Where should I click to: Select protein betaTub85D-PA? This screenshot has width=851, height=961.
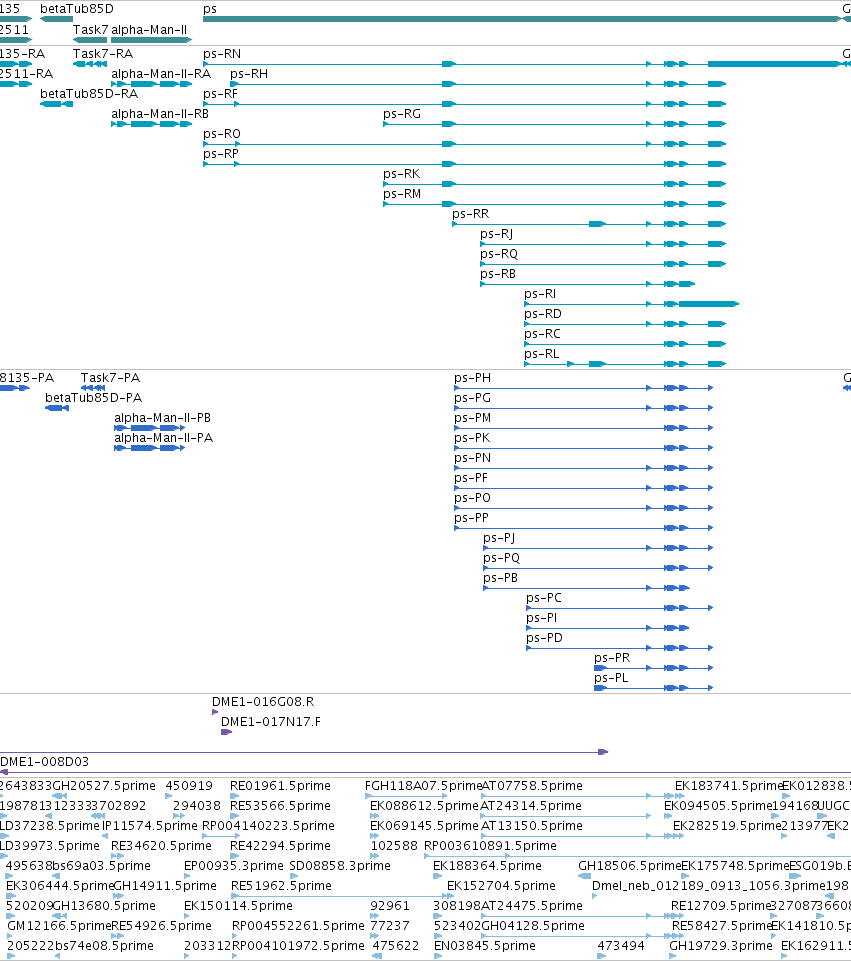[57, 408]
